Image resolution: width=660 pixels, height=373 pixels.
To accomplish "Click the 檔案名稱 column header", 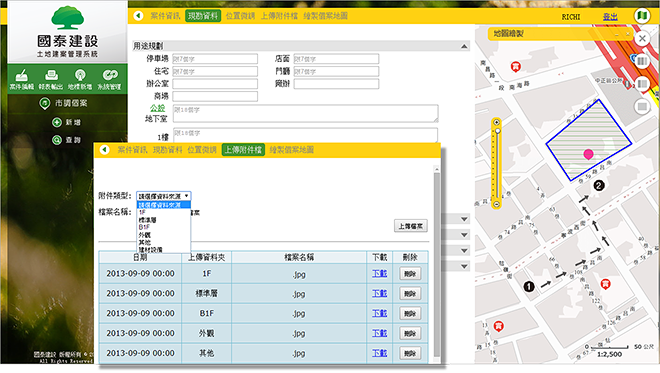I will pyautogui.click(x=299, y=257).
